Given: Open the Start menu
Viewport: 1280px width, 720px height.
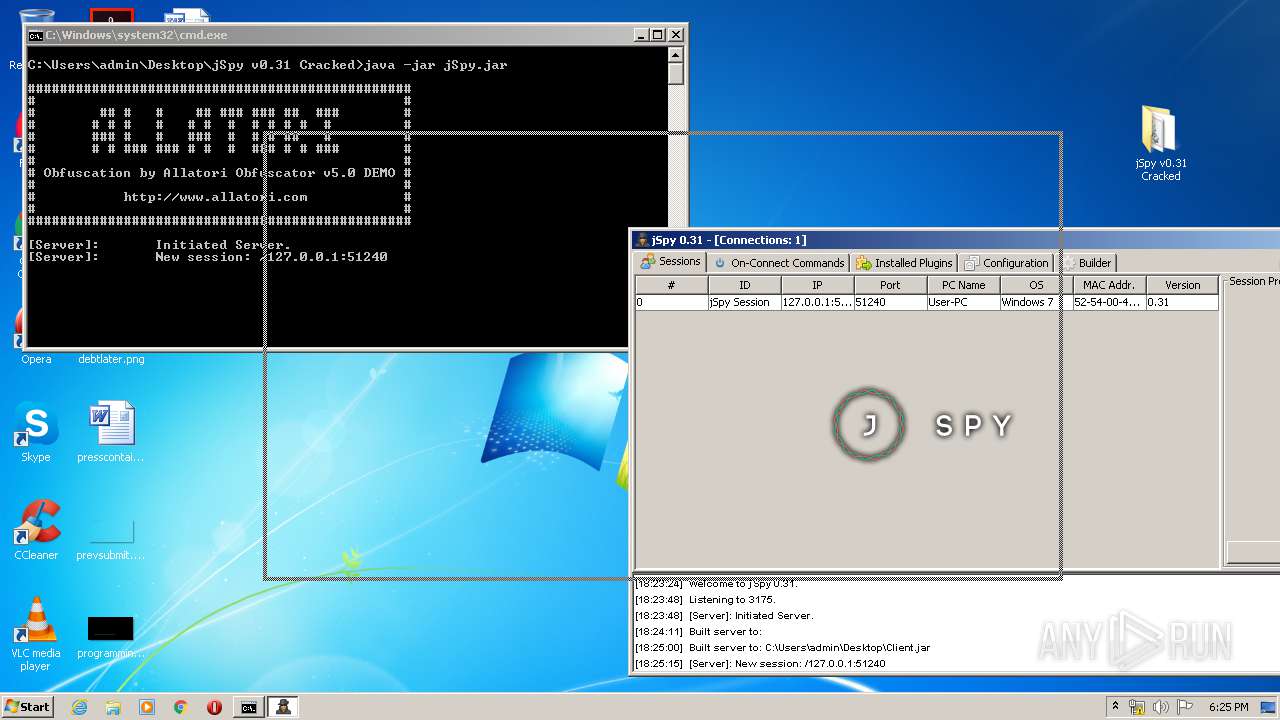Looking at the screenshot, I should [27, 706].
